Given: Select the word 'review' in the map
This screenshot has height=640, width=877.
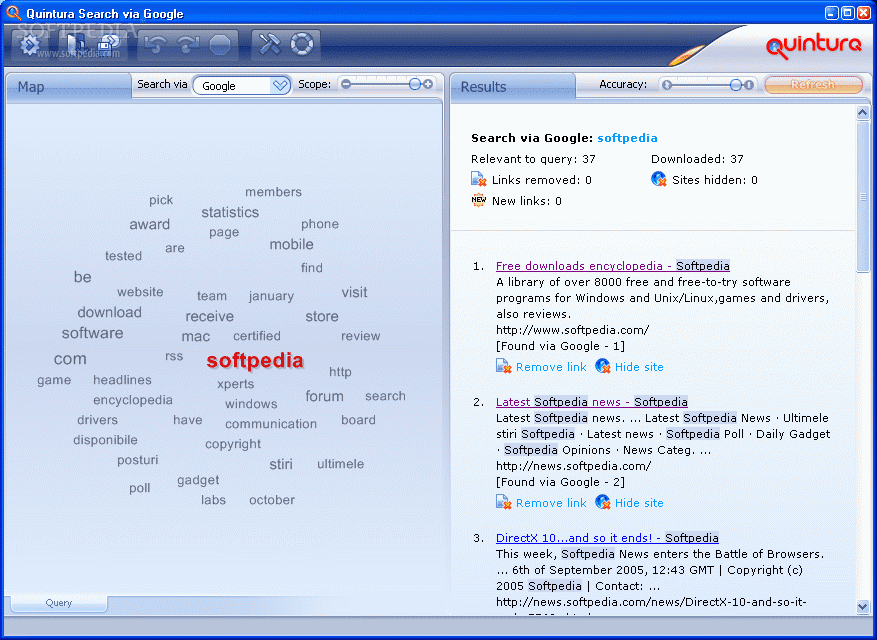Looking at the screenshot, I should click(360, 336).
